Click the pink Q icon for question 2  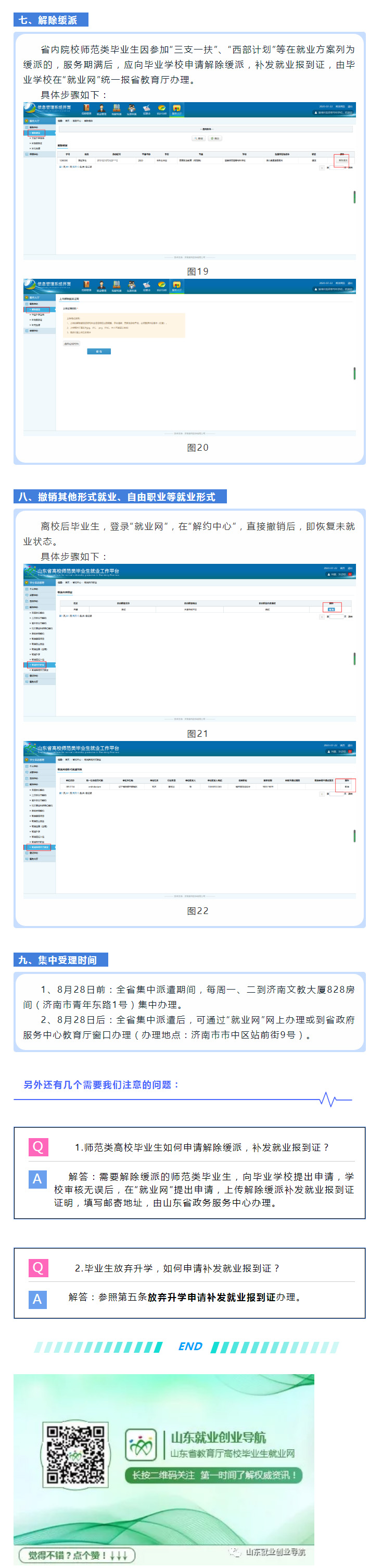tap(37, 1268)
